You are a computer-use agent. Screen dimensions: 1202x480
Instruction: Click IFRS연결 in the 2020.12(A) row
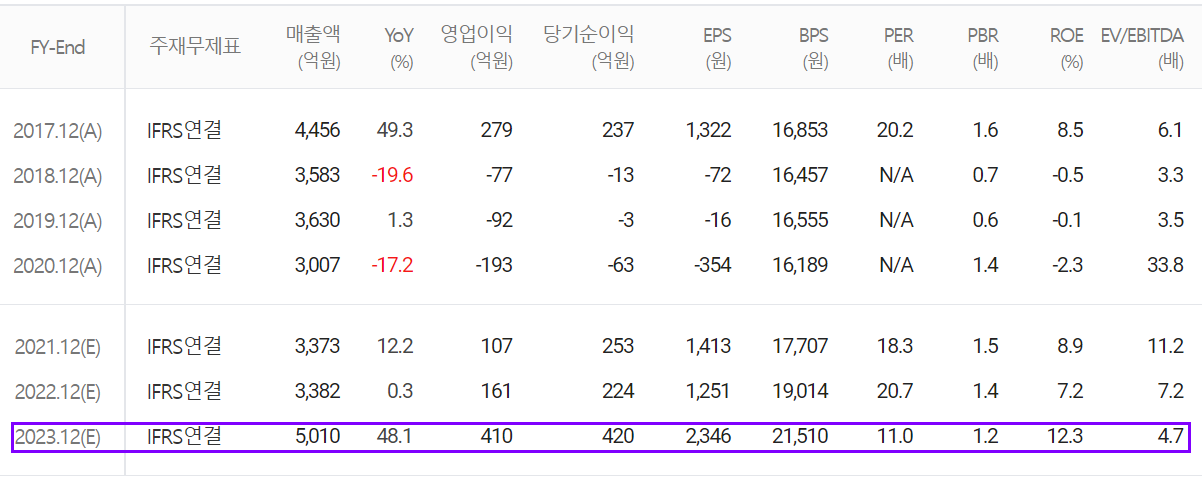tap(185, 264)
